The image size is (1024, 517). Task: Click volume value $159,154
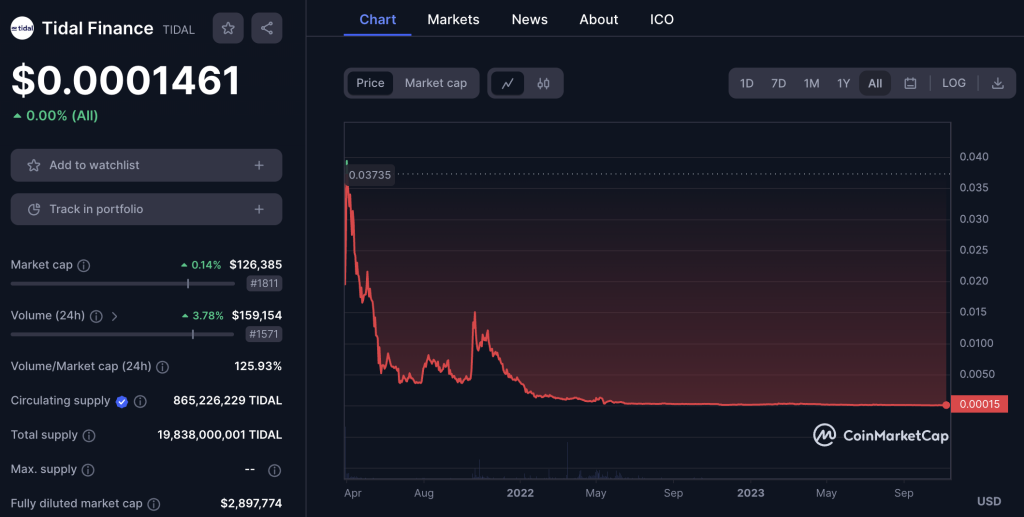(x=257, y=316)
